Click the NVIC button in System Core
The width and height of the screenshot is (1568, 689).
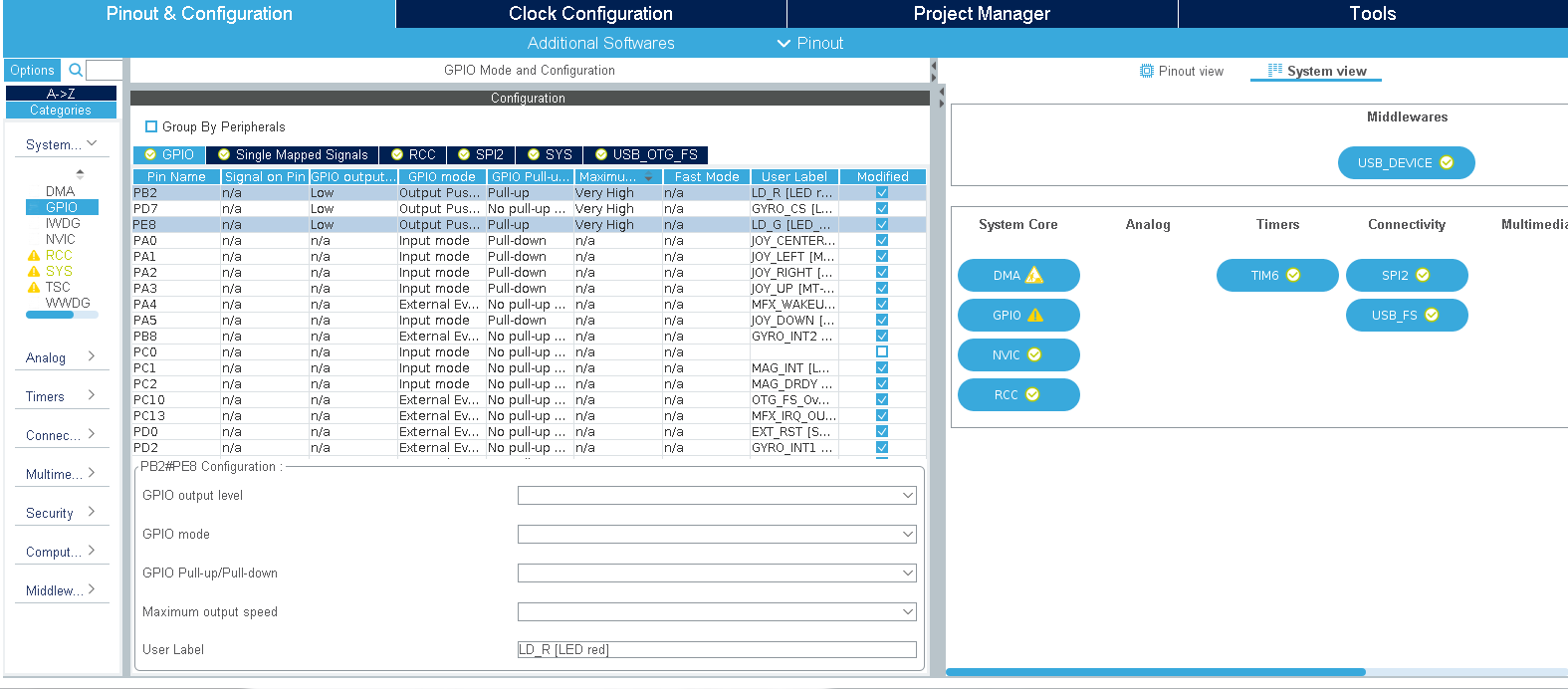[1017, 354]
